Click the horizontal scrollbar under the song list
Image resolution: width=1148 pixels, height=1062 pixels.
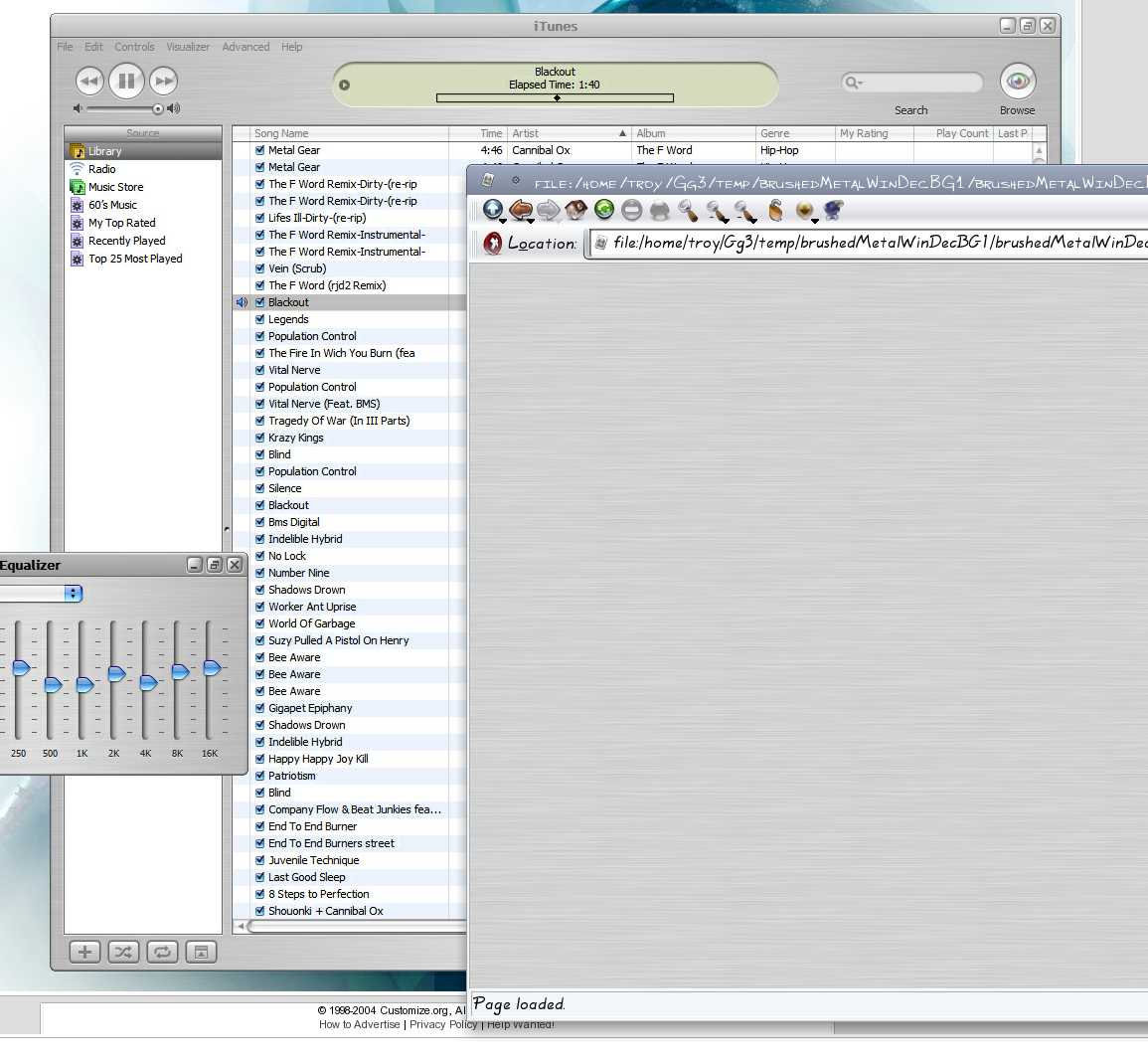point(350,927)
